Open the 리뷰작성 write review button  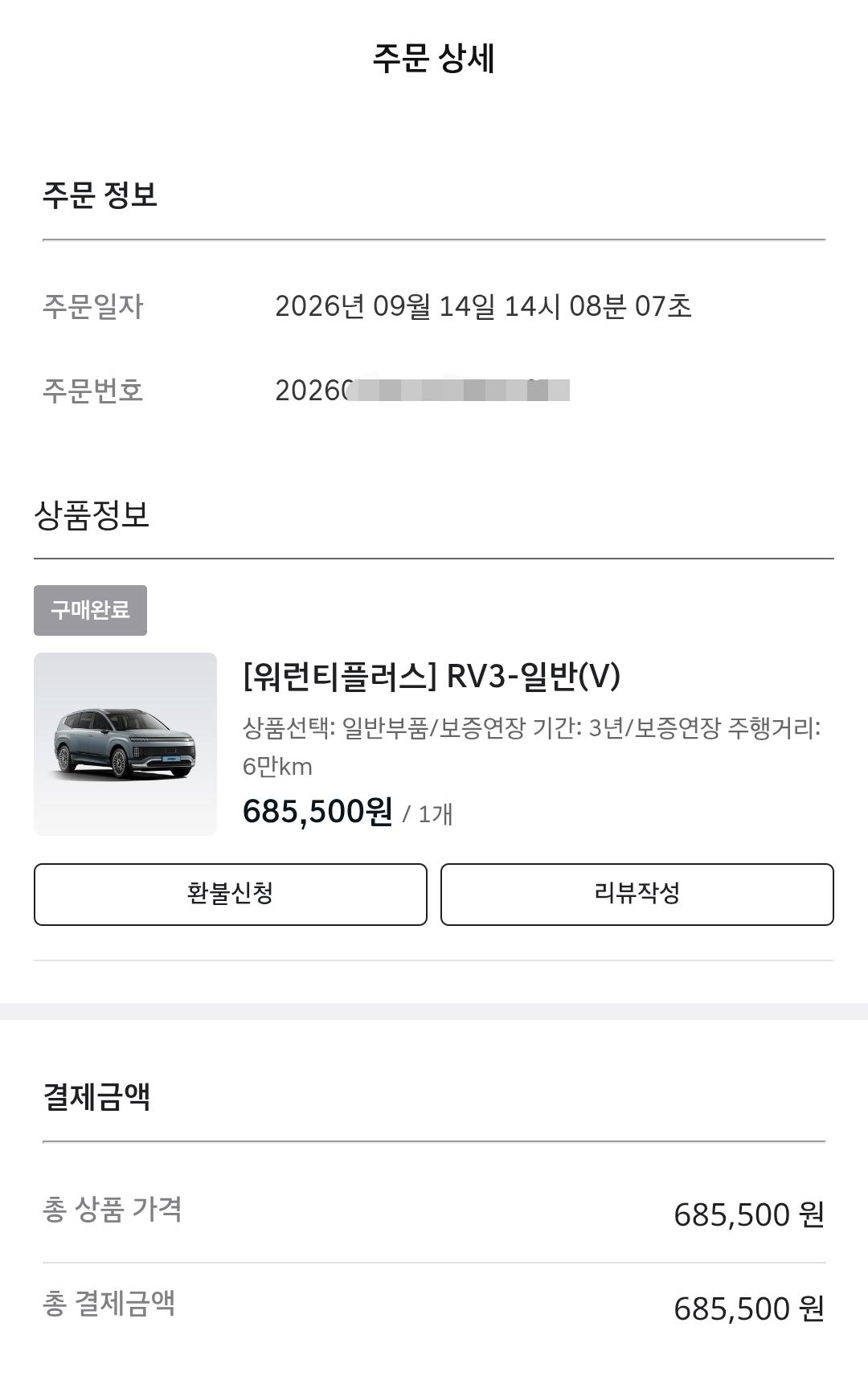click(x=637, y=894)
